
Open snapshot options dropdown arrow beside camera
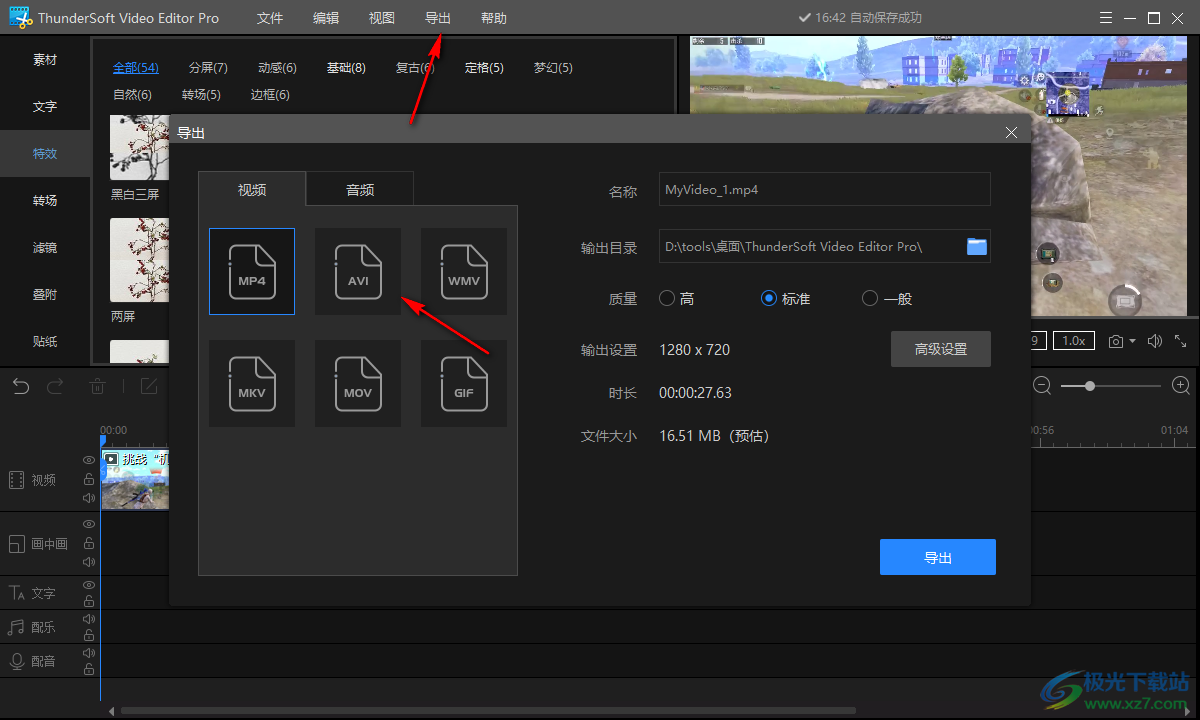[x=1133, y=341]
